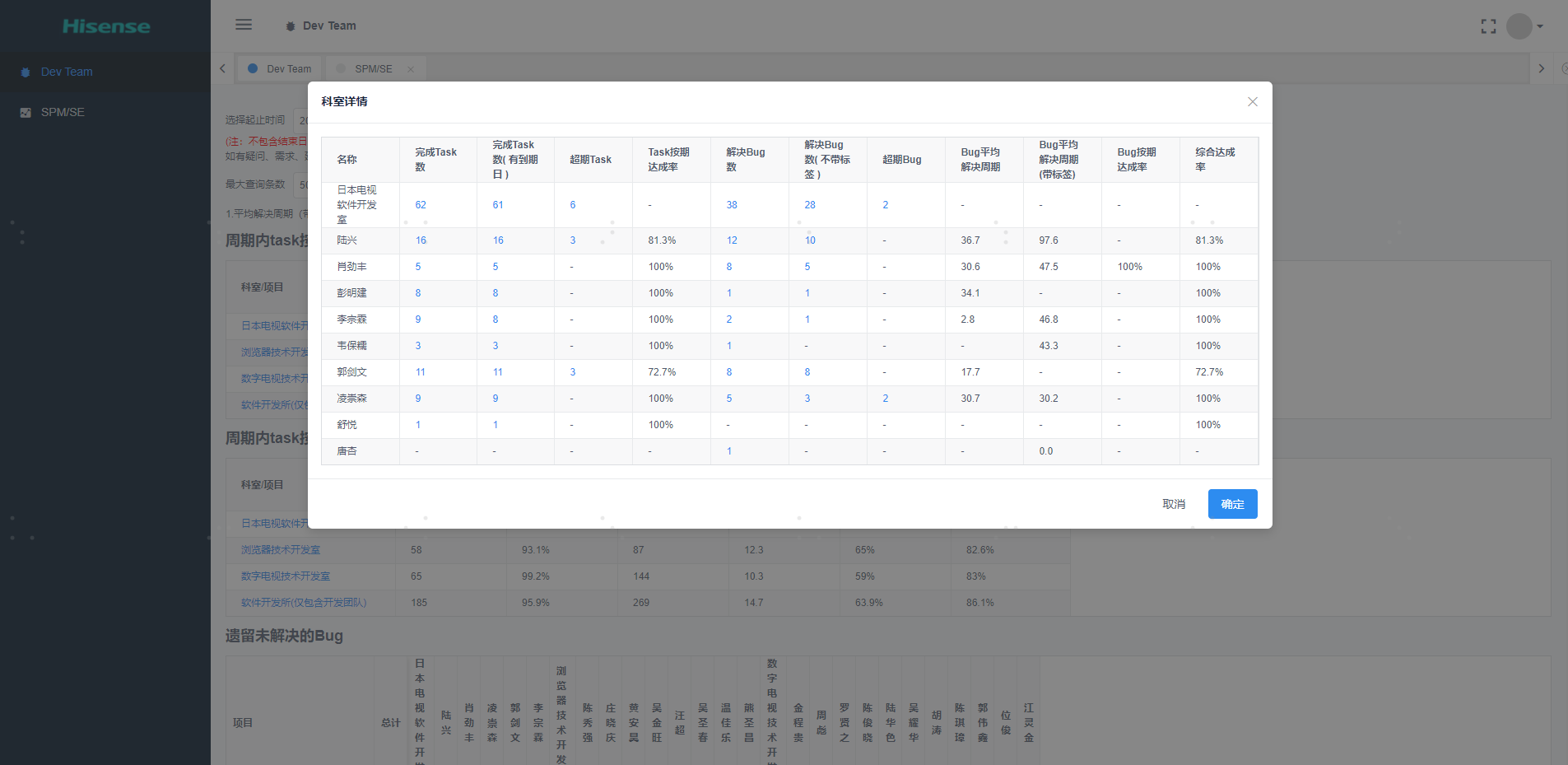This screenshot has height=765, width=1568.
Task: Open 浏览器技术开发室 link in background table
Action: point(281,550)
